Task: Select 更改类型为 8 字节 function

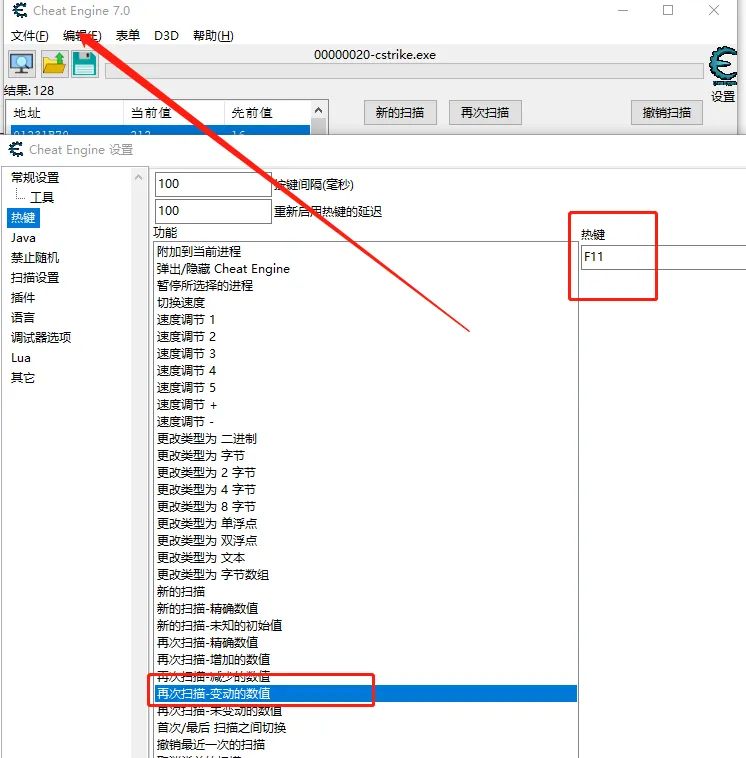Action: [x=366, y=507]
